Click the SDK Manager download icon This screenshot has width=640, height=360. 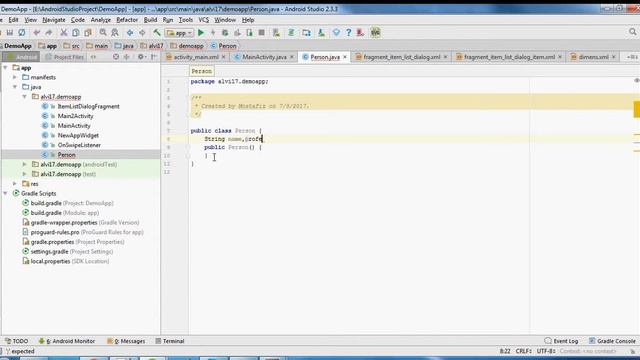(321, 32)
